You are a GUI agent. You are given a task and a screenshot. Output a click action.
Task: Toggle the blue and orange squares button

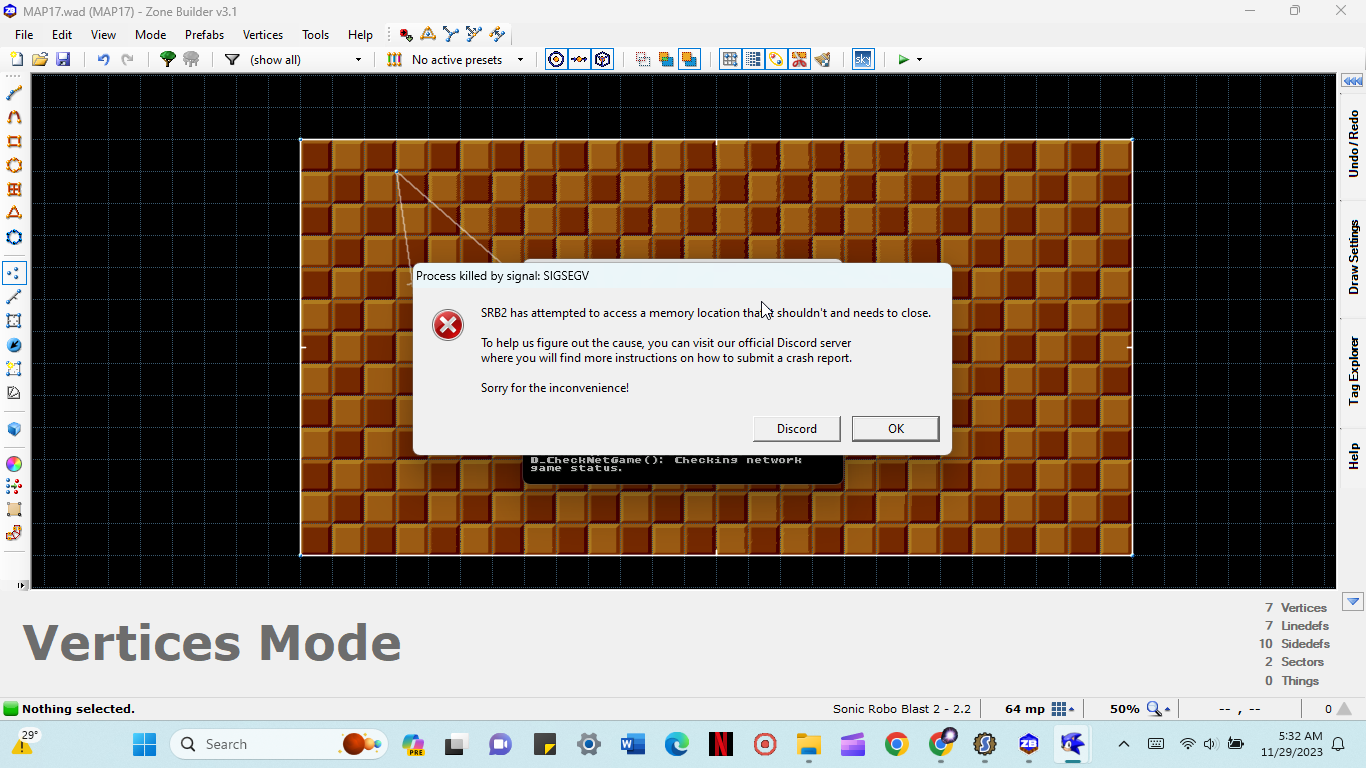689,60
